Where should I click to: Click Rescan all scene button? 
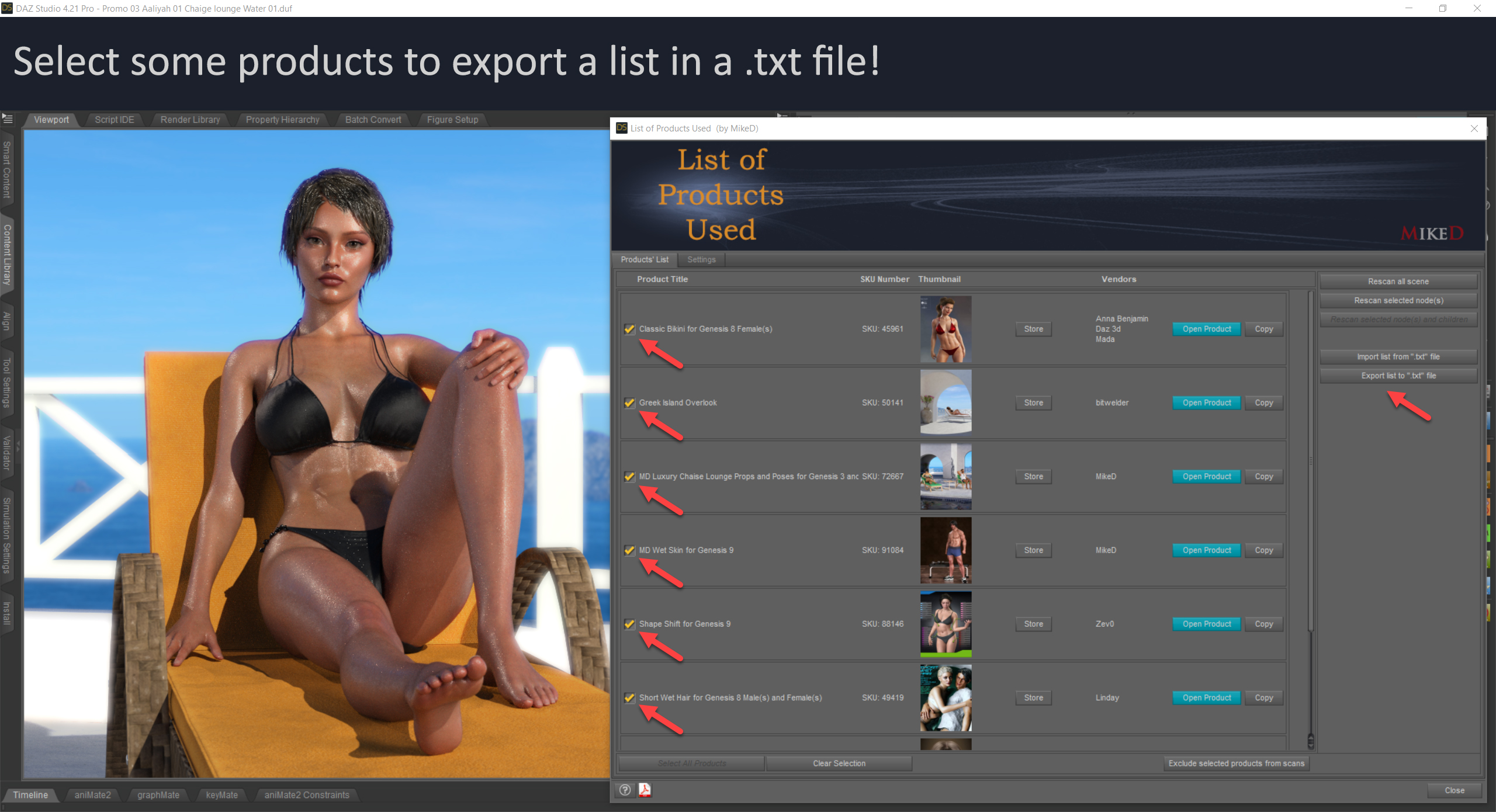point(1398,282)
